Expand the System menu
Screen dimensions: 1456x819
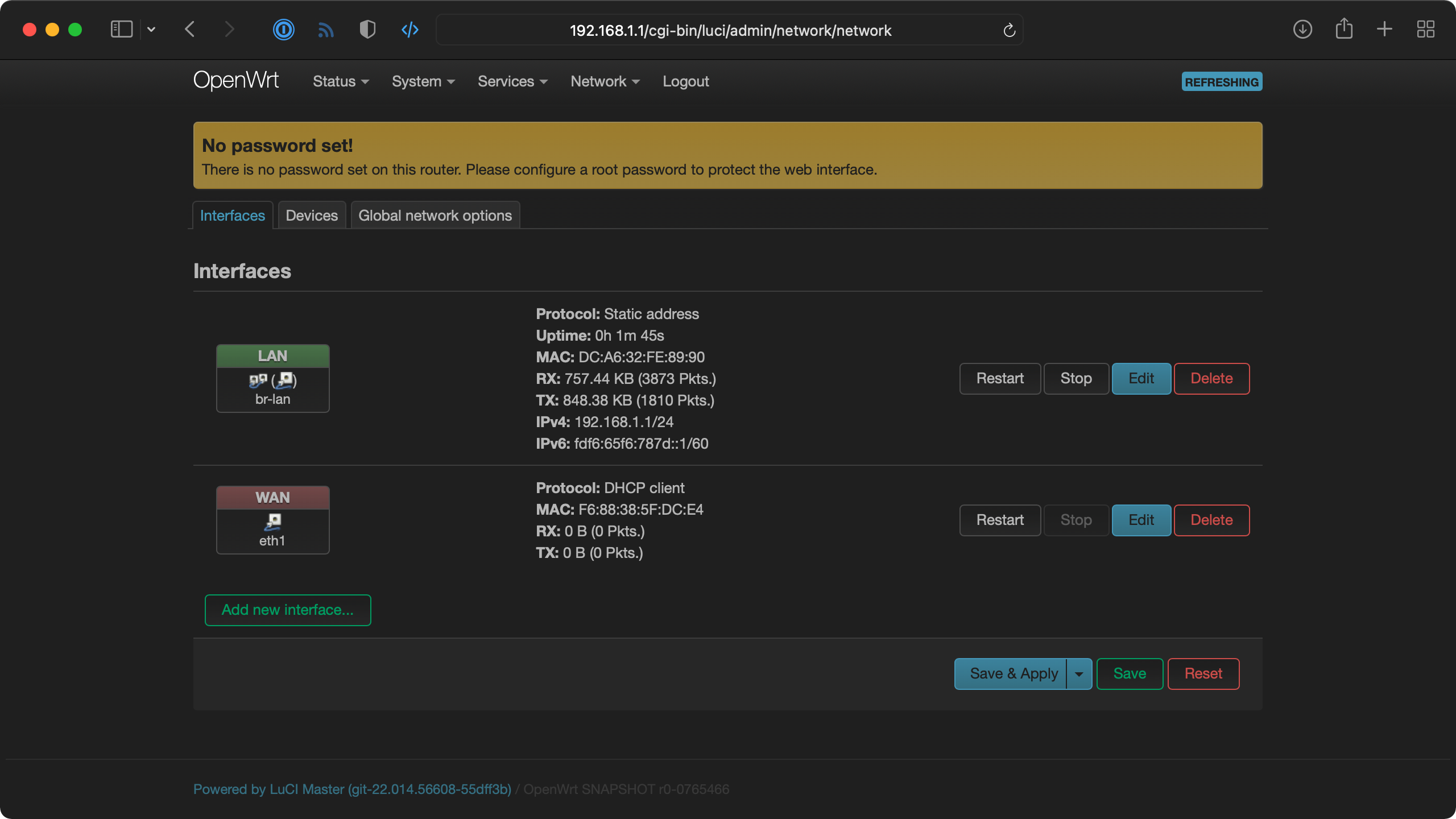pyautogui.click(x=423, y=81)
